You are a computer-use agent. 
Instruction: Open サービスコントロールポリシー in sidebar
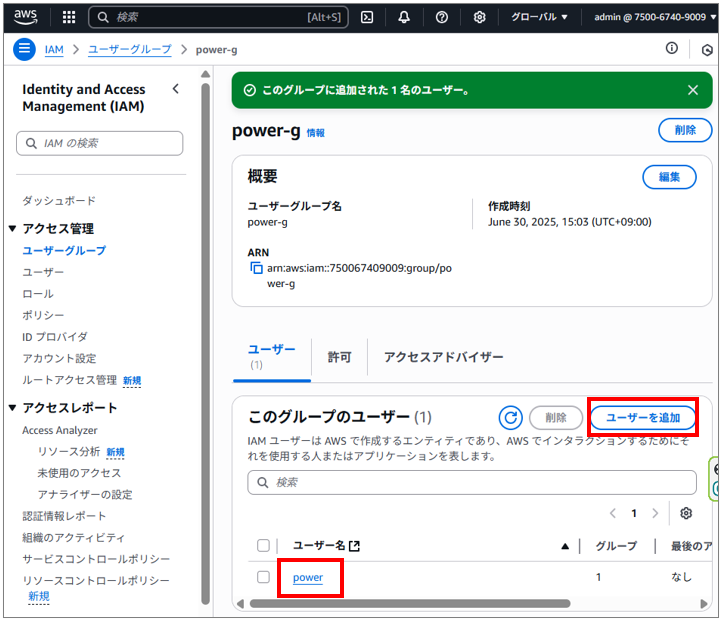pos(96,559)
